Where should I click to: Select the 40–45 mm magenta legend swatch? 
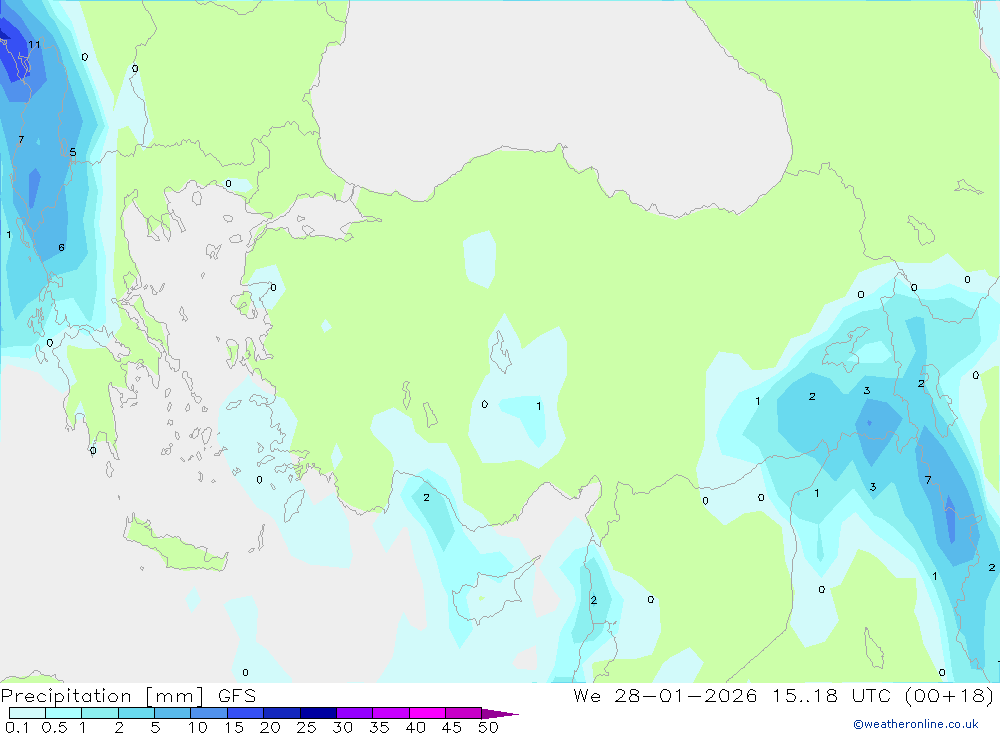(x=427, y=713)
